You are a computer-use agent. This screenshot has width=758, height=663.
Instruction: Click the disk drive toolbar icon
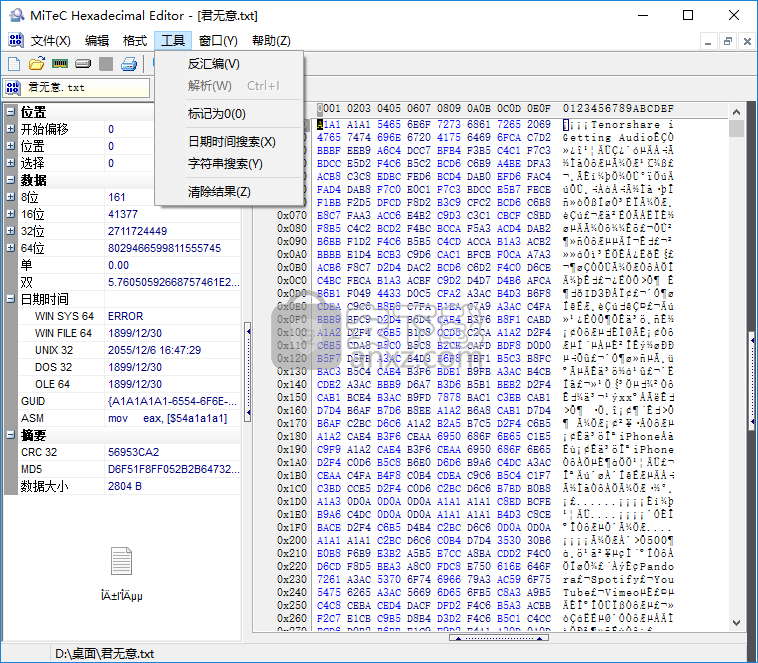(83, 64)
